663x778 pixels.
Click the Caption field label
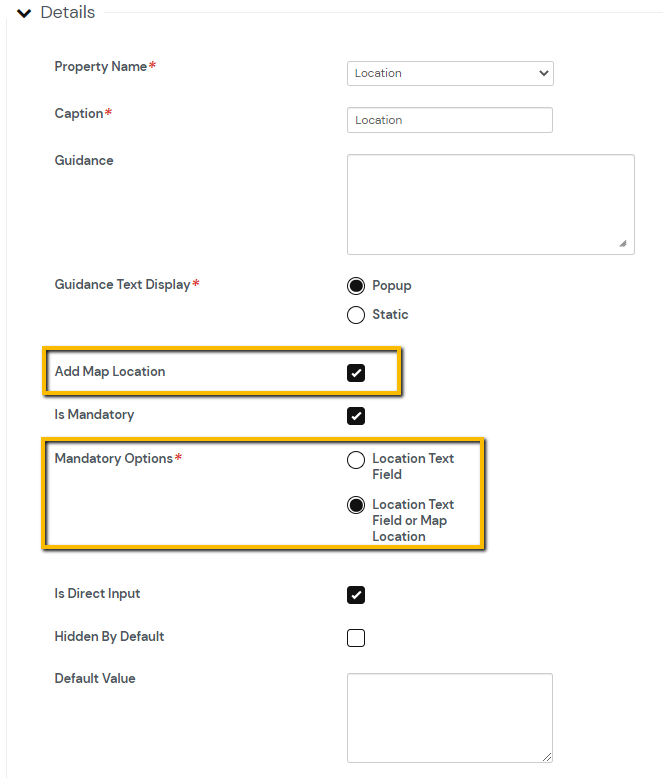coord(79,113)
